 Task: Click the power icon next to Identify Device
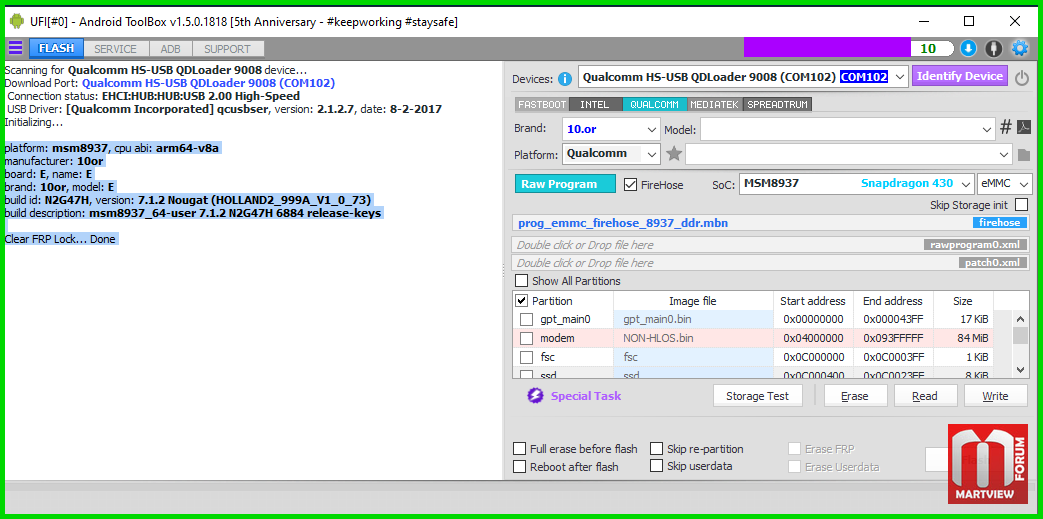click(x=1022, y=78)
